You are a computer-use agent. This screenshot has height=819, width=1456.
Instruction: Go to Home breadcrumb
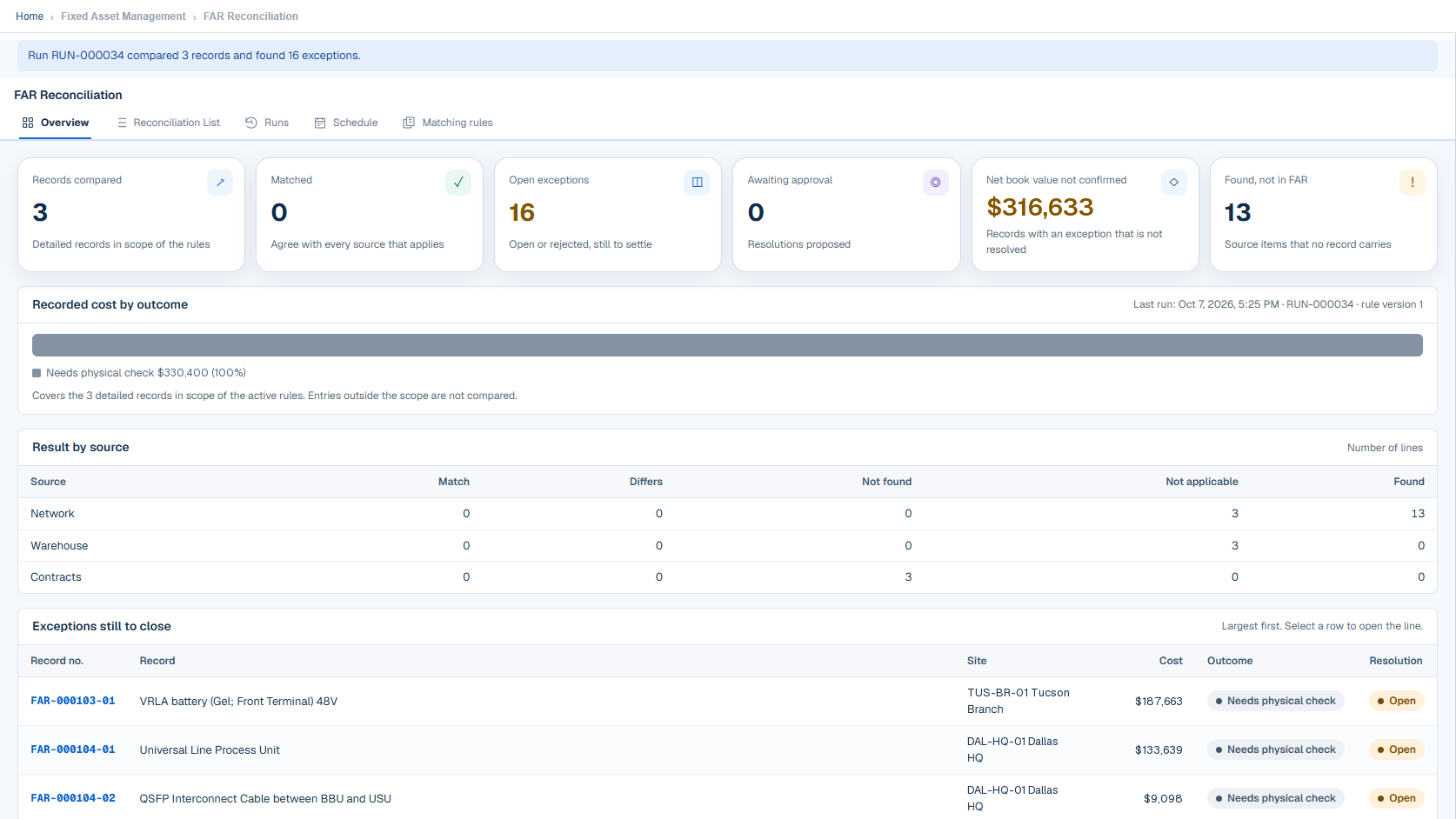click(x=30, y=17)
